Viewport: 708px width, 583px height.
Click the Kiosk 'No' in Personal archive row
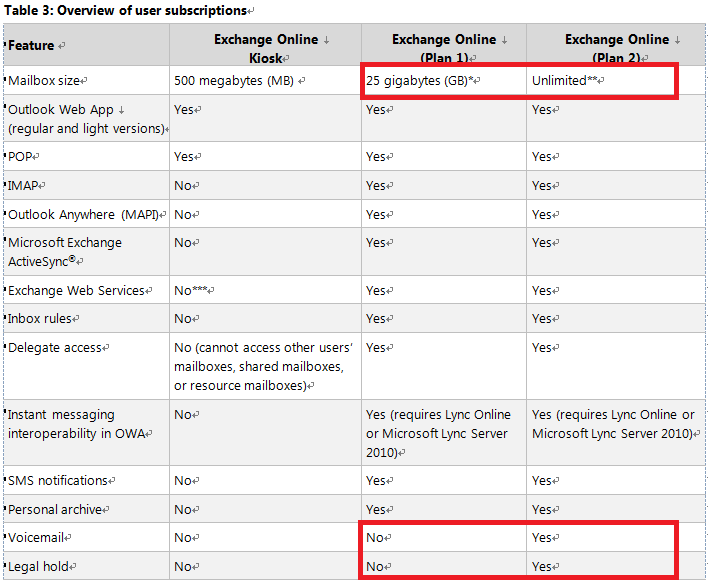pyautogui.click(x=183, y=509)
